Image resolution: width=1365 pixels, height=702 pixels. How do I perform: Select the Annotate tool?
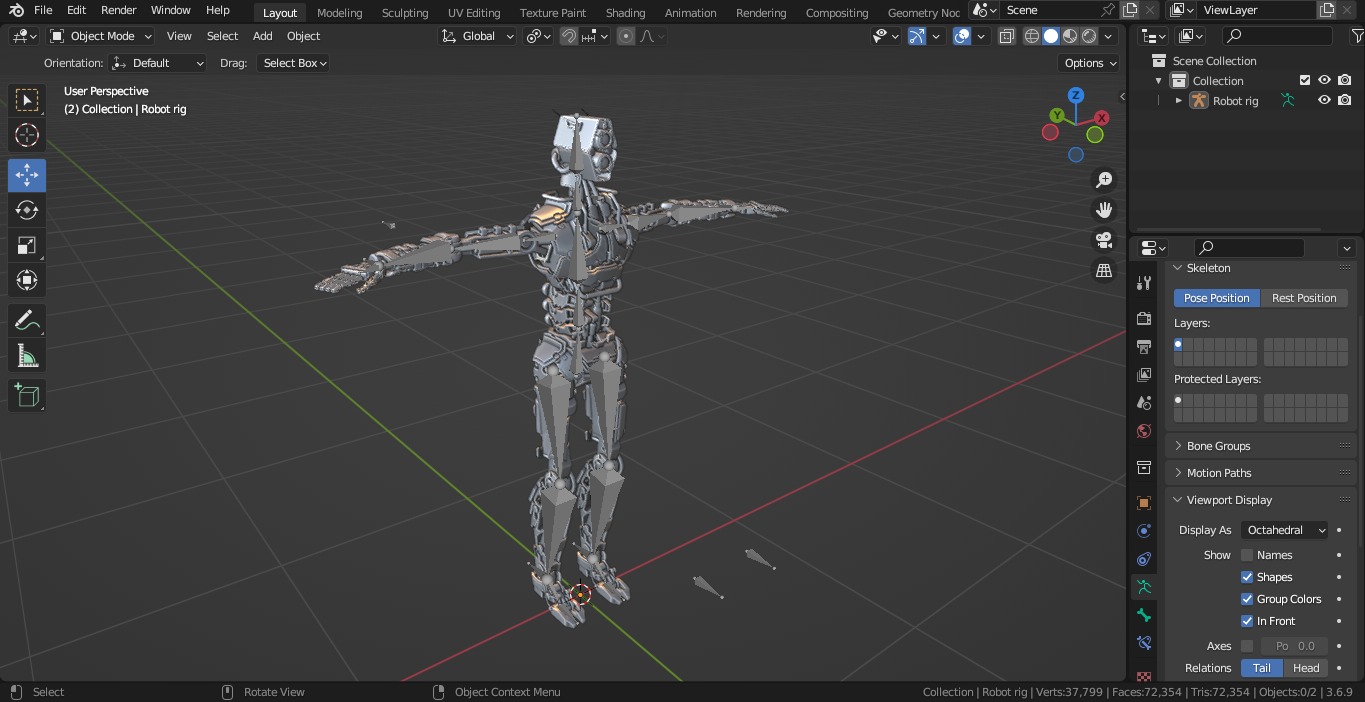(x=27, y=321)
